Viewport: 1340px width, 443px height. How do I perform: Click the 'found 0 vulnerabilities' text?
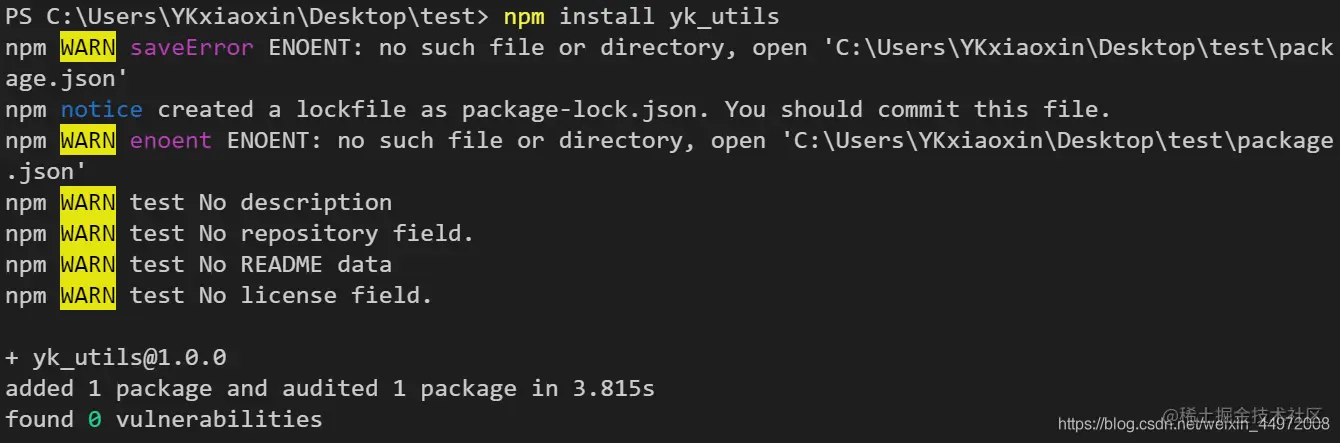(164, 420)
